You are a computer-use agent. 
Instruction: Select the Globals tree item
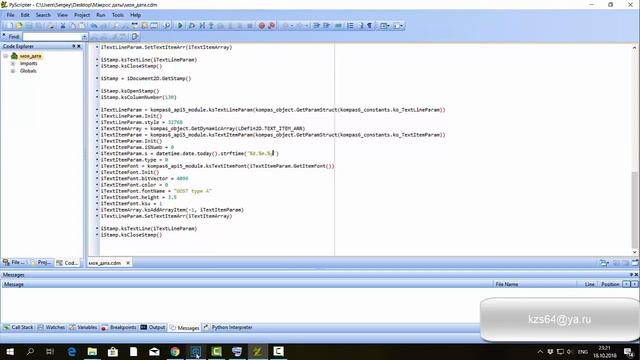click(x=28, y=71)
